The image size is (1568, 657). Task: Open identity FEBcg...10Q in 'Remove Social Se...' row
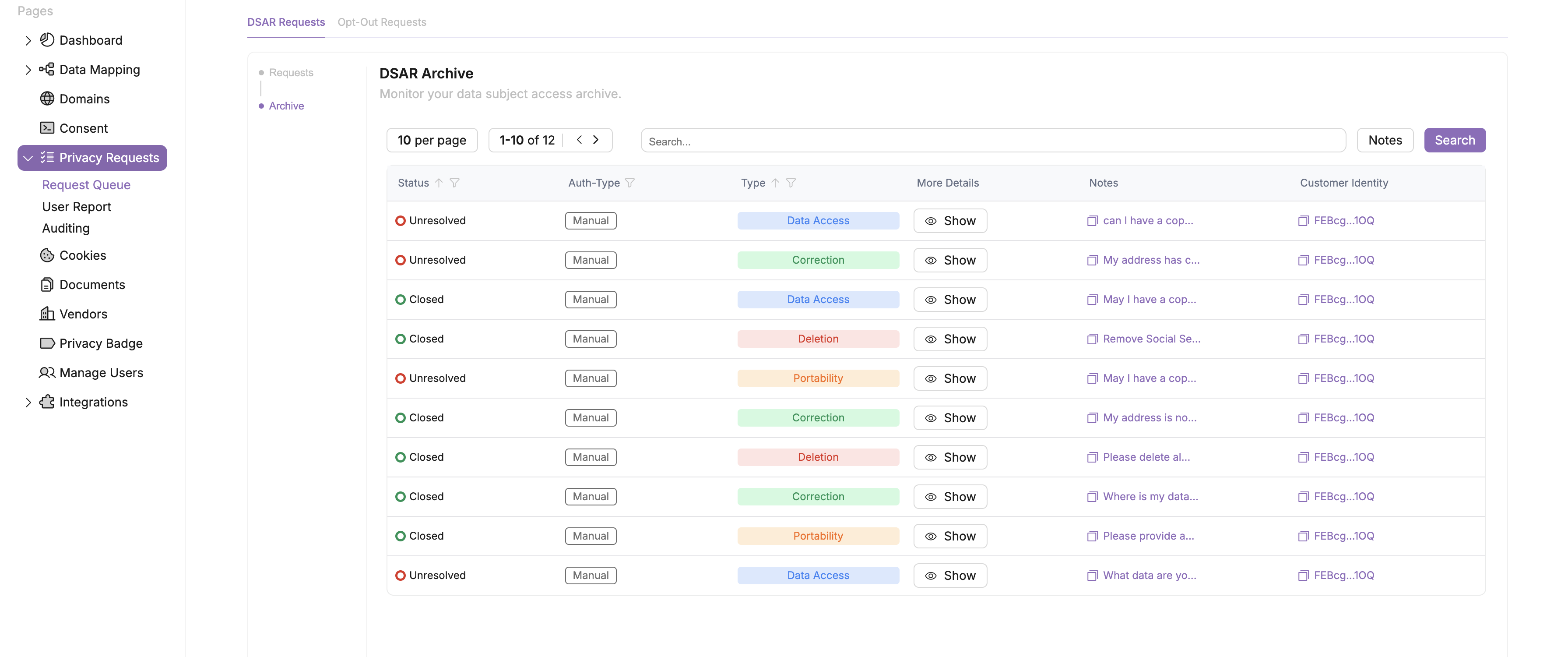(1344, 339)
